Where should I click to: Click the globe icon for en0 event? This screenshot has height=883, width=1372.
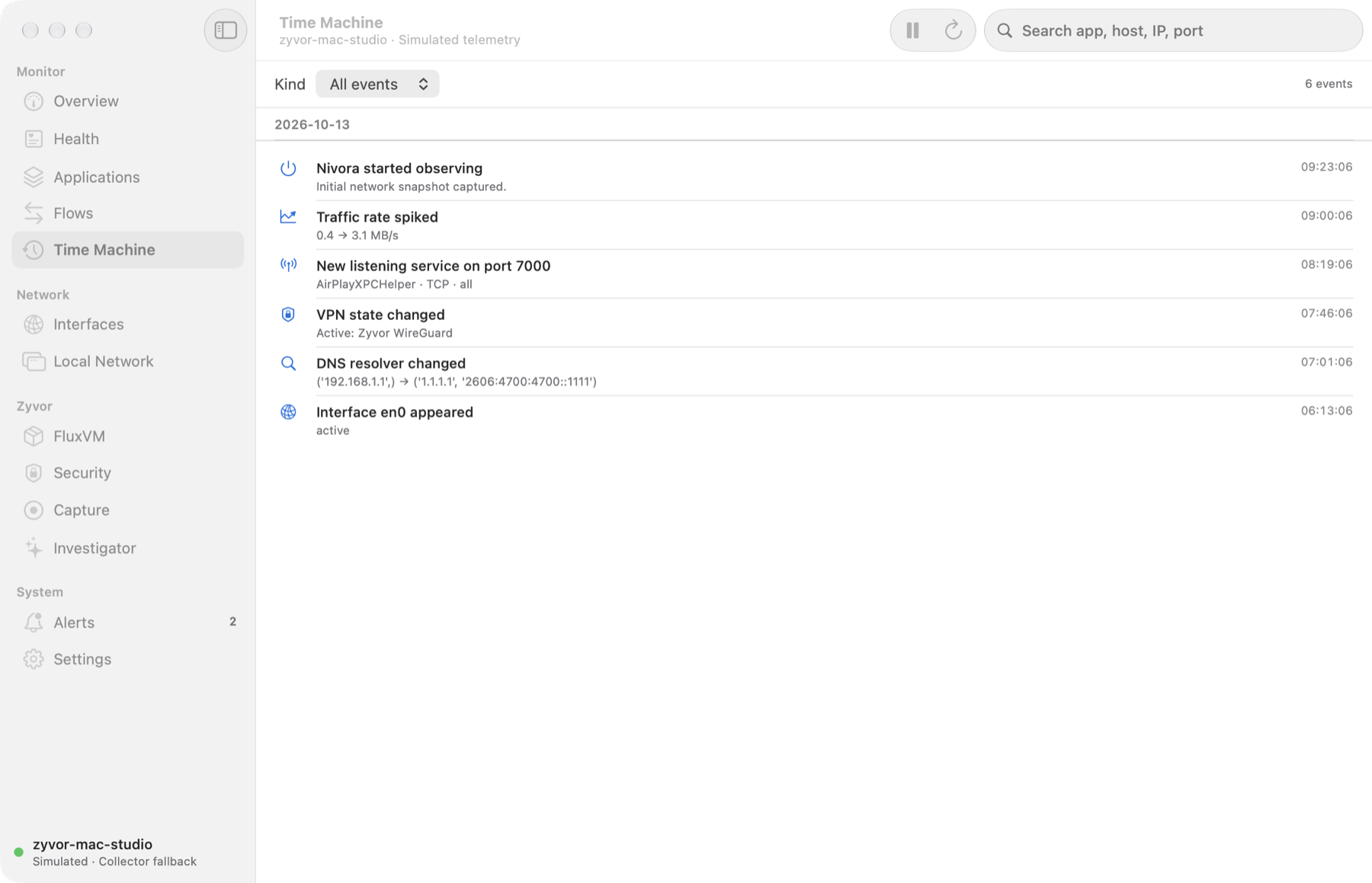coord(288,412)
